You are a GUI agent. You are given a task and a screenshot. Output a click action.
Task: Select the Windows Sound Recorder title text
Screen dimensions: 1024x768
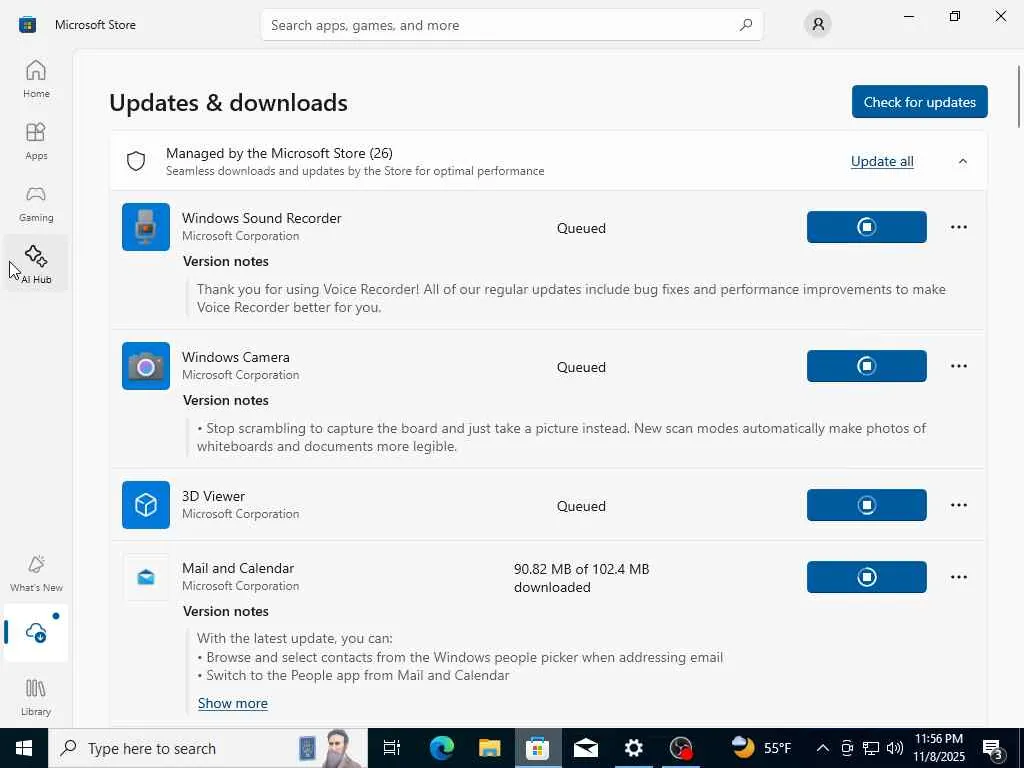(262, 218)
